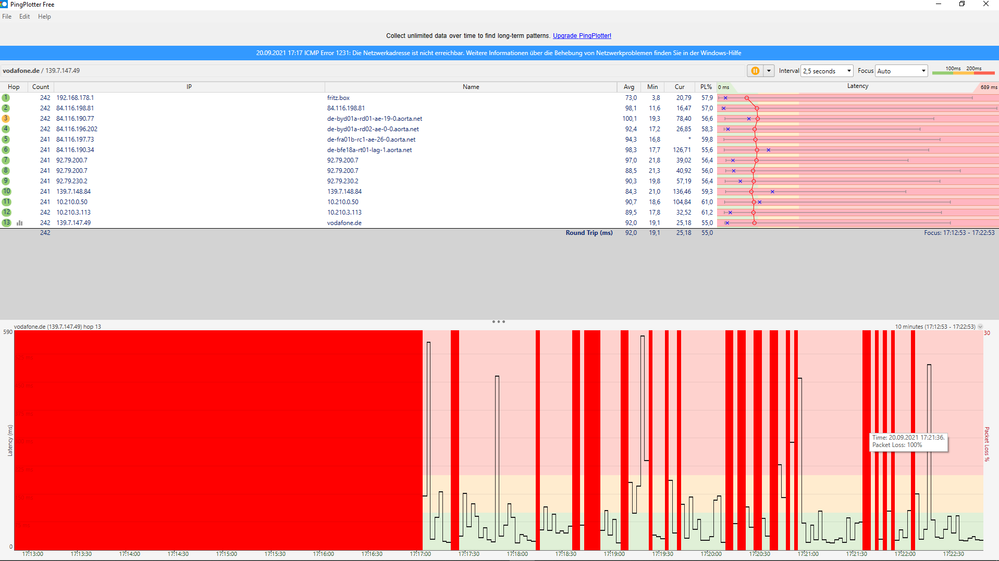The width and height of the screenshot is (999, 561).
Task: Select IP 84.116.196.202 in hop 4
Action: click(x=76, y=129)
